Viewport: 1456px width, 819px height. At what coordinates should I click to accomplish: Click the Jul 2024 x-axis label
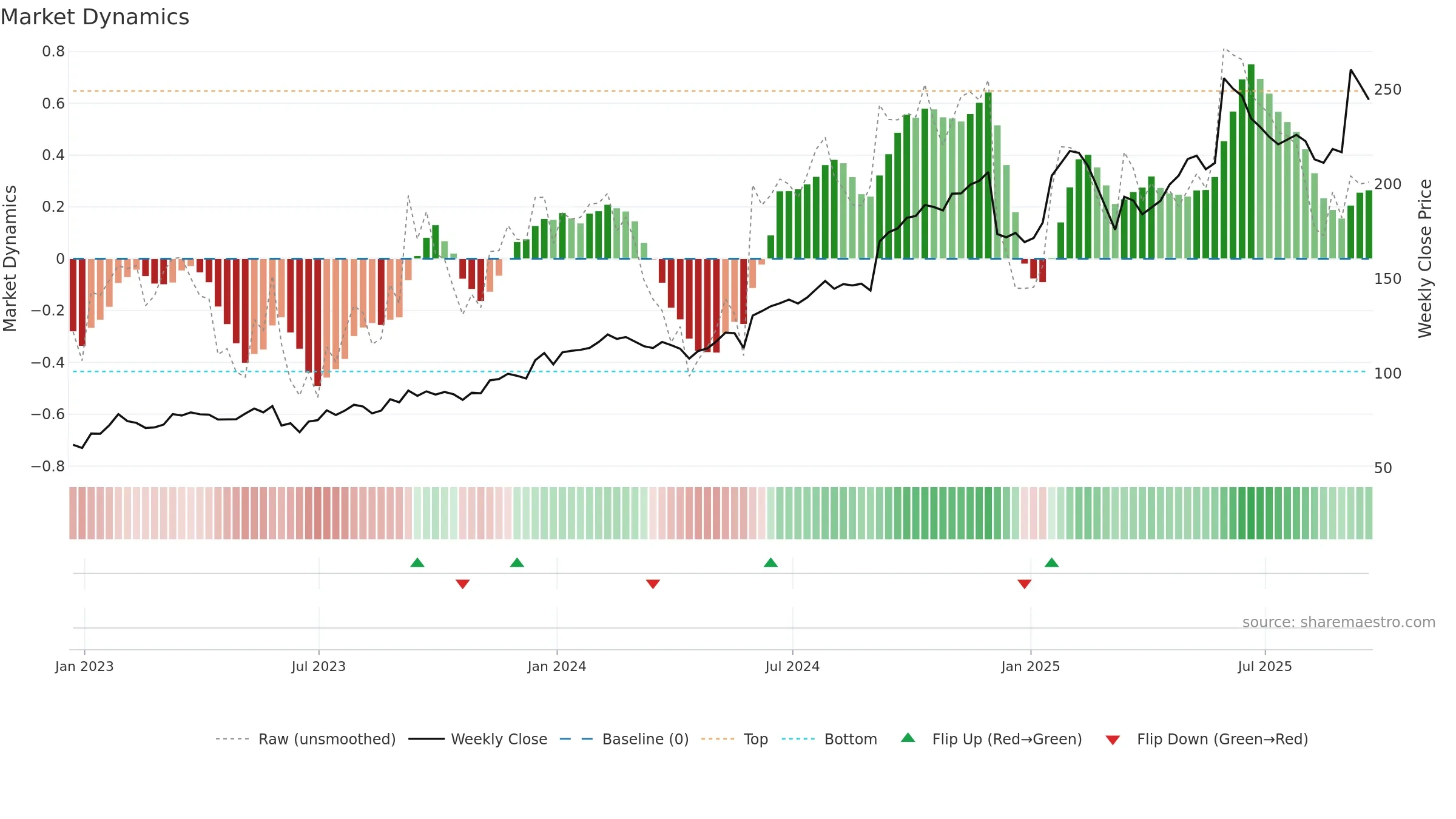click(x=792, y=666)
